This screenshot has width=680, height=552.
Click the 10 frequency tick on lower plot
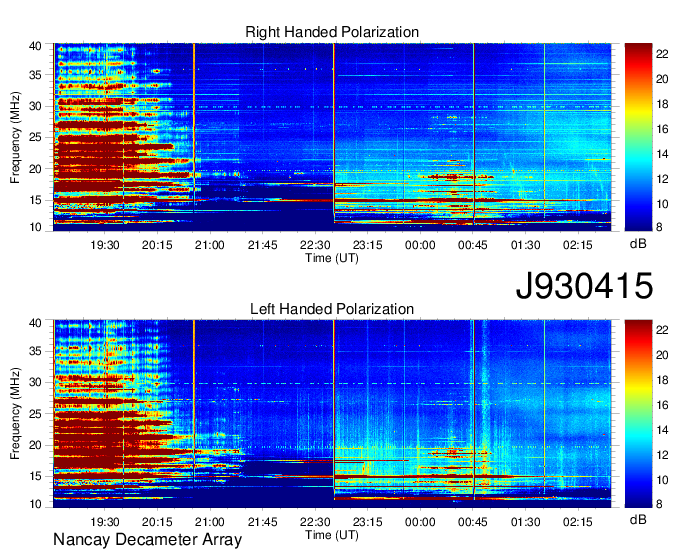point(36,504)
